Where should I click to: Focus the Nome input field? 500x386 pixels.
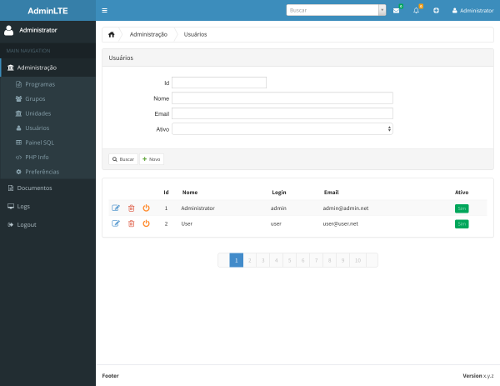coord(282,98)
